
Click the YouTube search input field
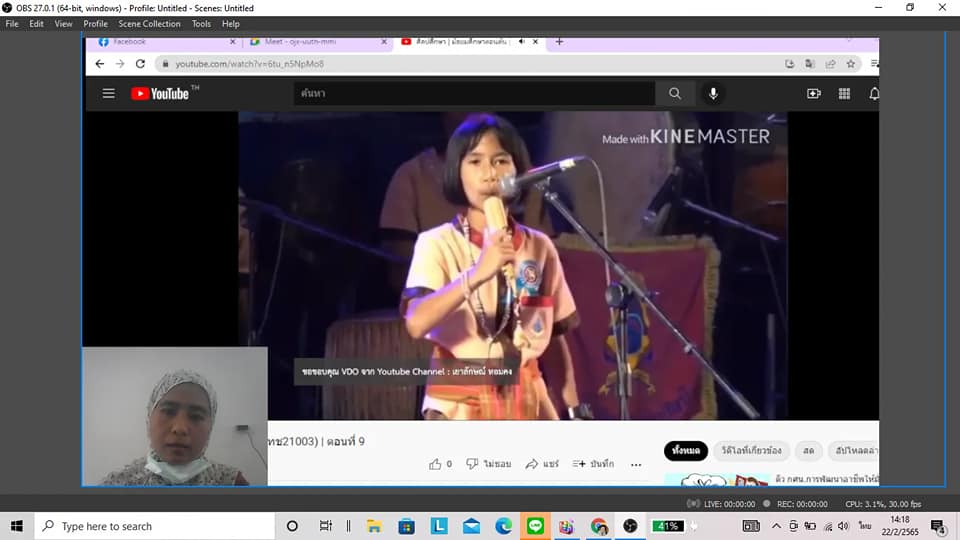474,93
